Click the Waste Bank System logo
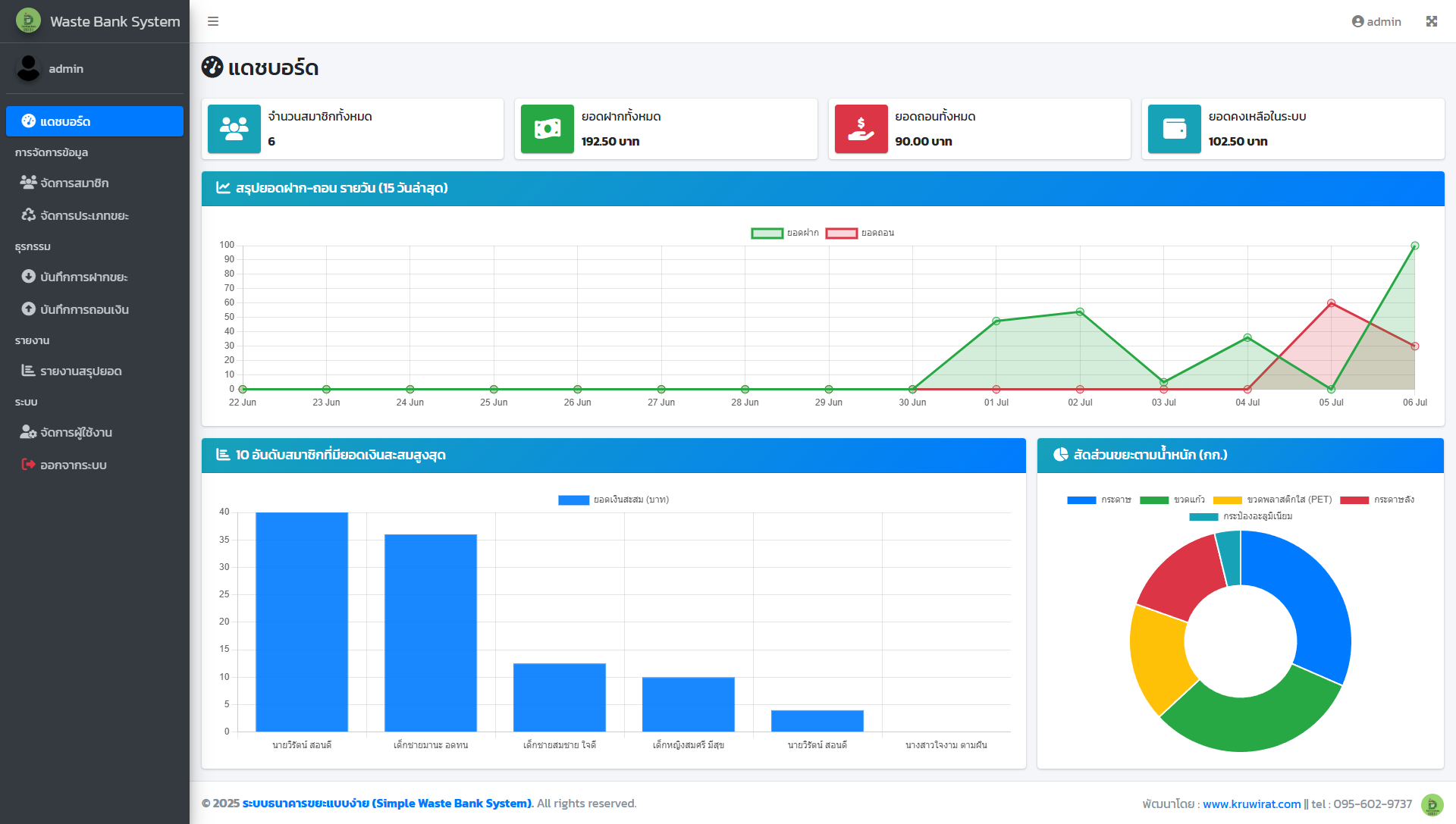Viewport: 1456px width, 824px height. tap(29, 20)
